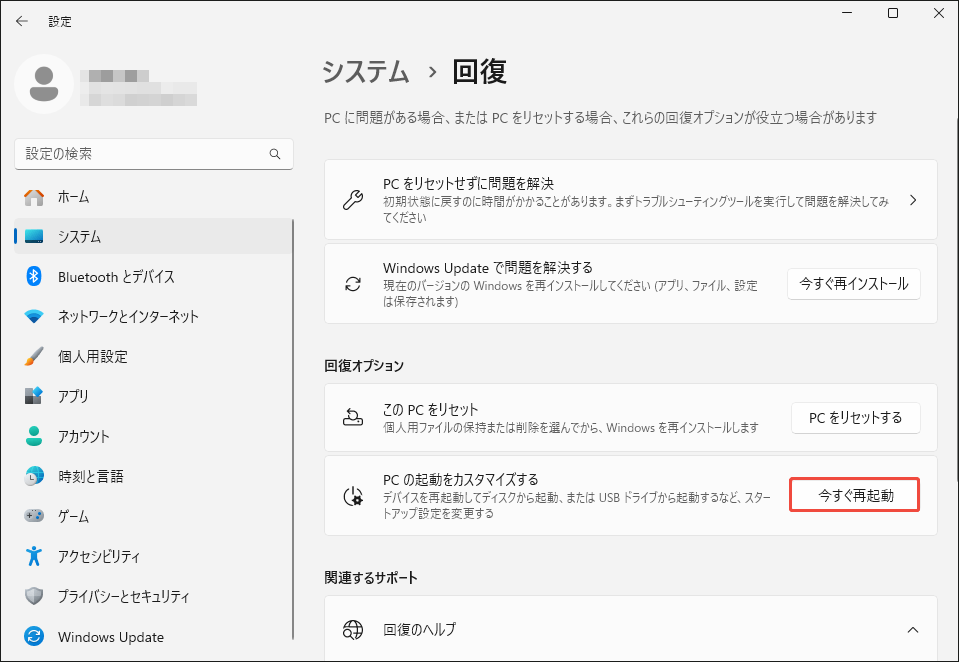Viewport: 959px width, 662px height.
Task: Click the PC startup power-gear icon
Action: (x=353, y=496)
